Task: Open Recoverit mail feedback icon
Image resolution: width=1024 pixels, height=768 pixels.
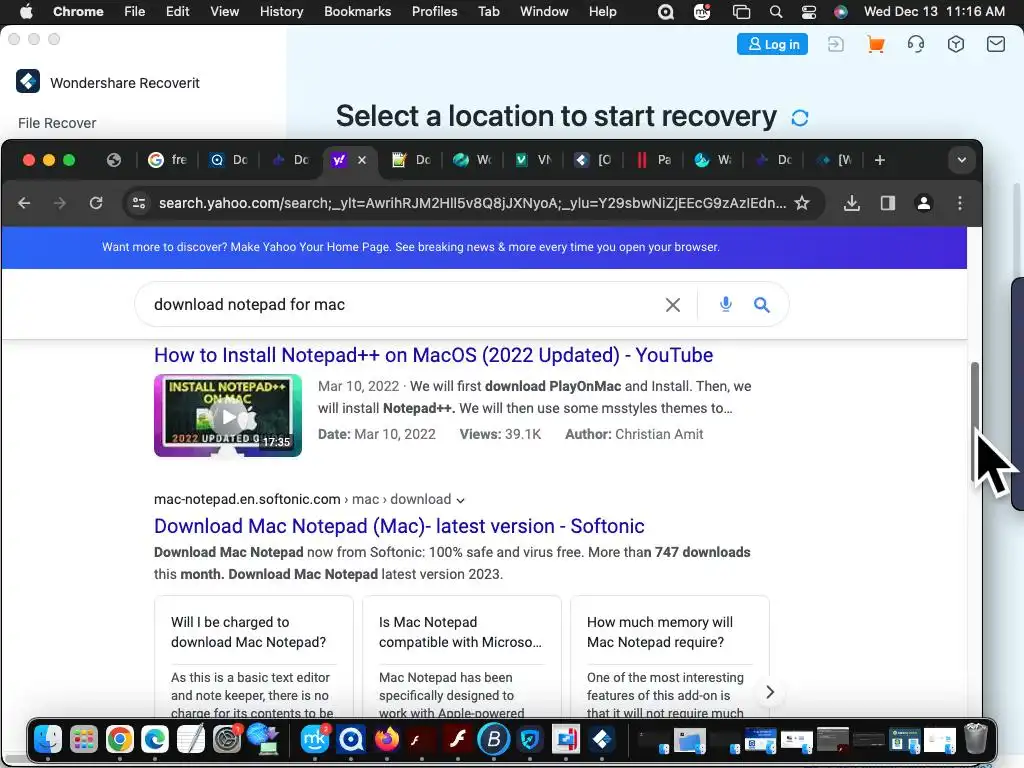Action: 995,44
